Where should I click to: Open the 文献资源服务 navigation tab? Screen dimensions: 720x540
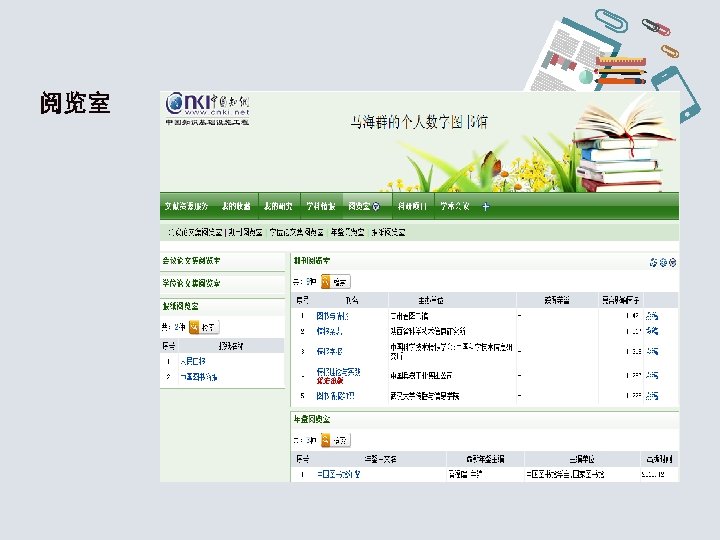coord(186,207)
